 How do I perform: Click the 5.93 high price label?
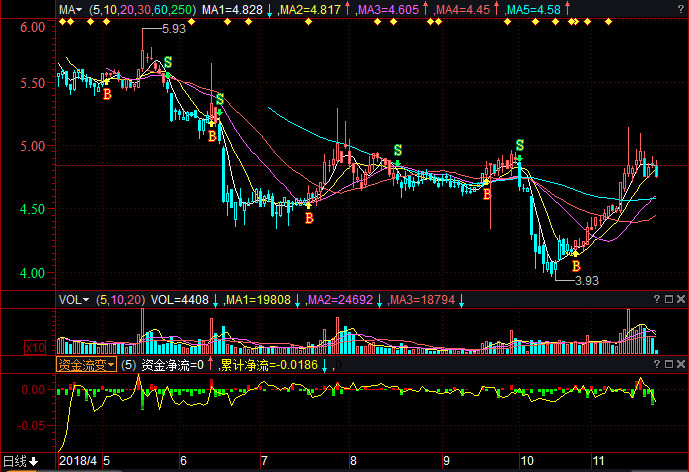173,29
